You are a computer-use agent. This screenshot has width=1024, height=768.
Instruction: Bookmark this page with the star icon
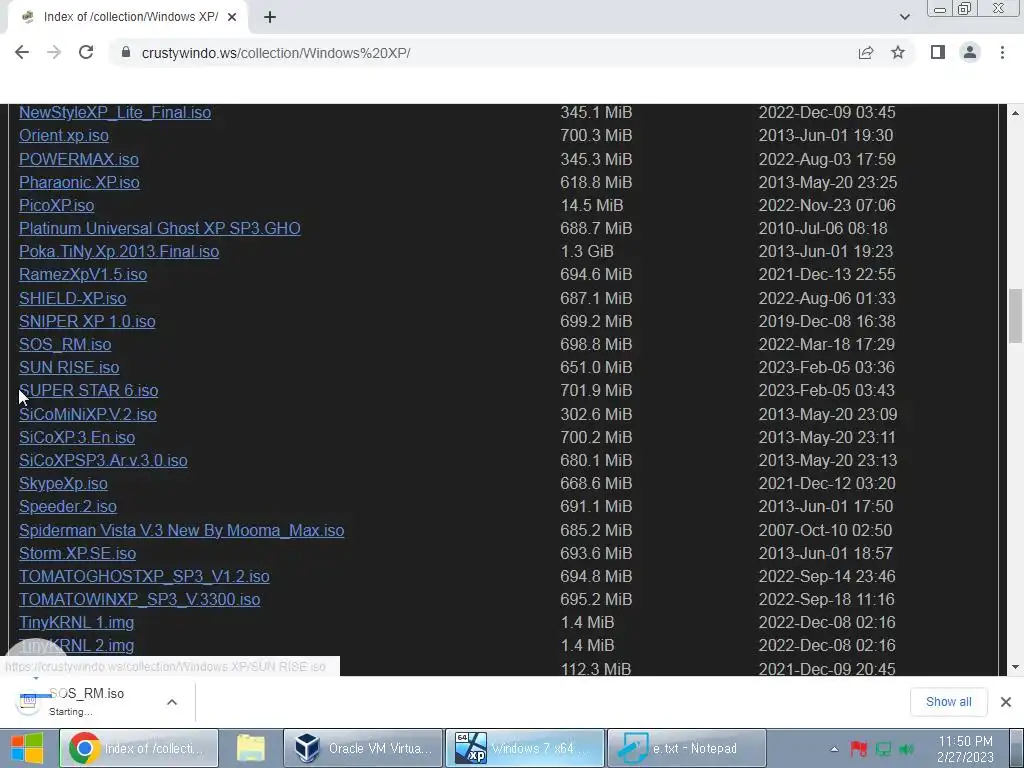pyautogui.click(x=898, y=53)
